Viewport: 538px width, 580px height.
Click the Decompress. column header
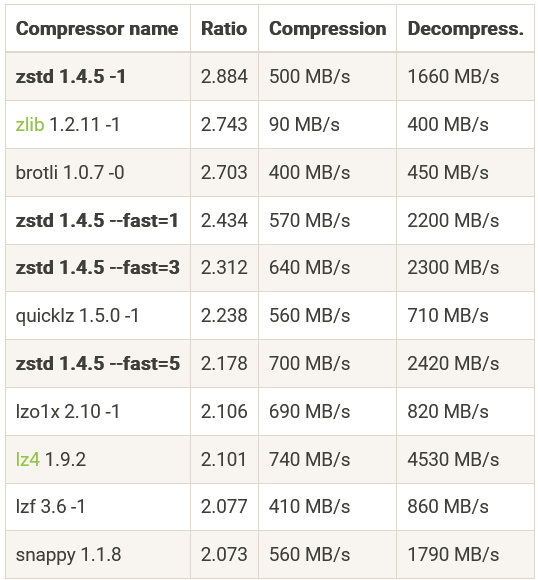pyautogui.click(x=465, y=28)
